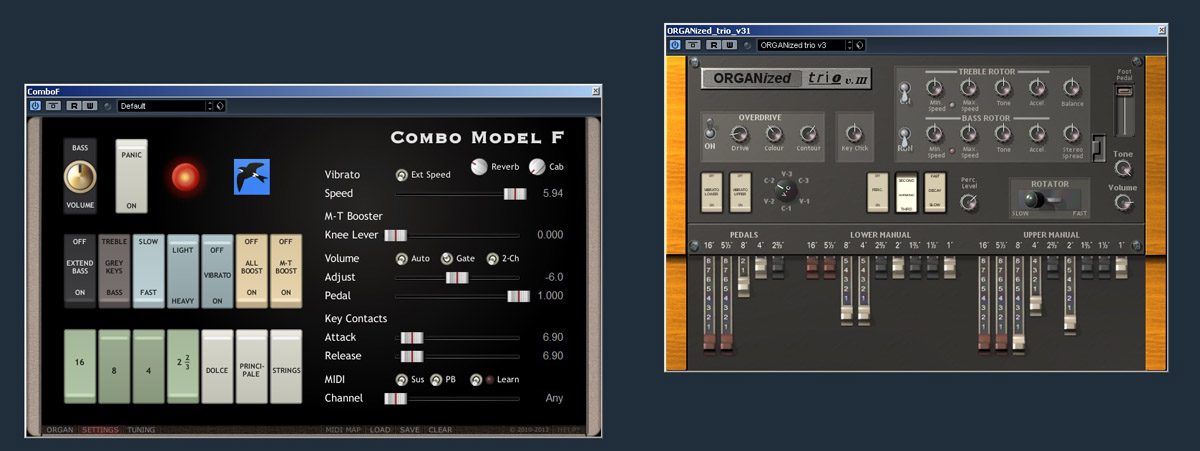Flip the Bass Rotor RUN switch
This screenshot has width=1200, height=451.
(905, 137)
